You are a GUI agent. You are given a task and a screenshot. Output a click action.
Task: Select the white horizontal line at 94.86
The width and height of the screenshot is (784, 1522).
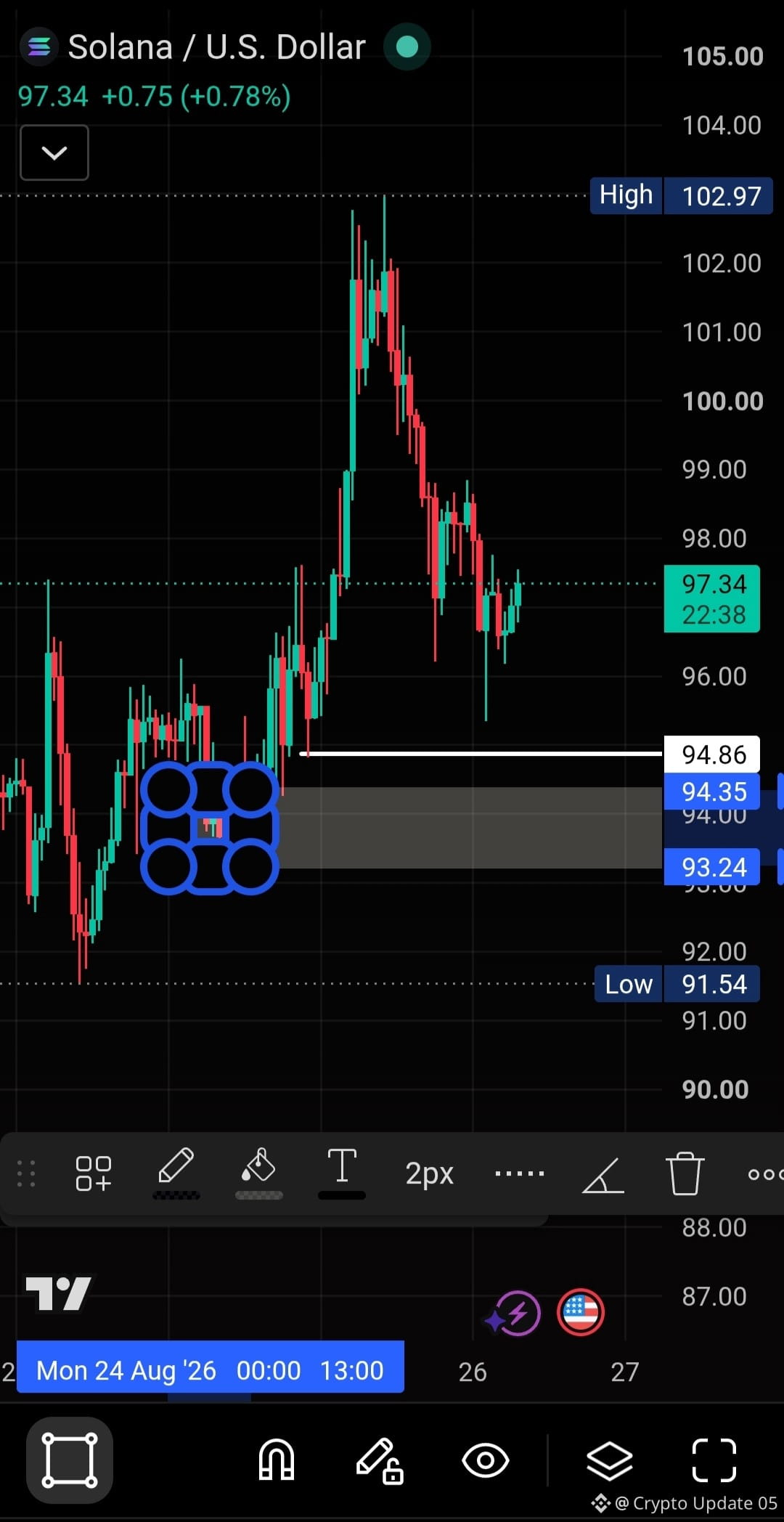482,754
